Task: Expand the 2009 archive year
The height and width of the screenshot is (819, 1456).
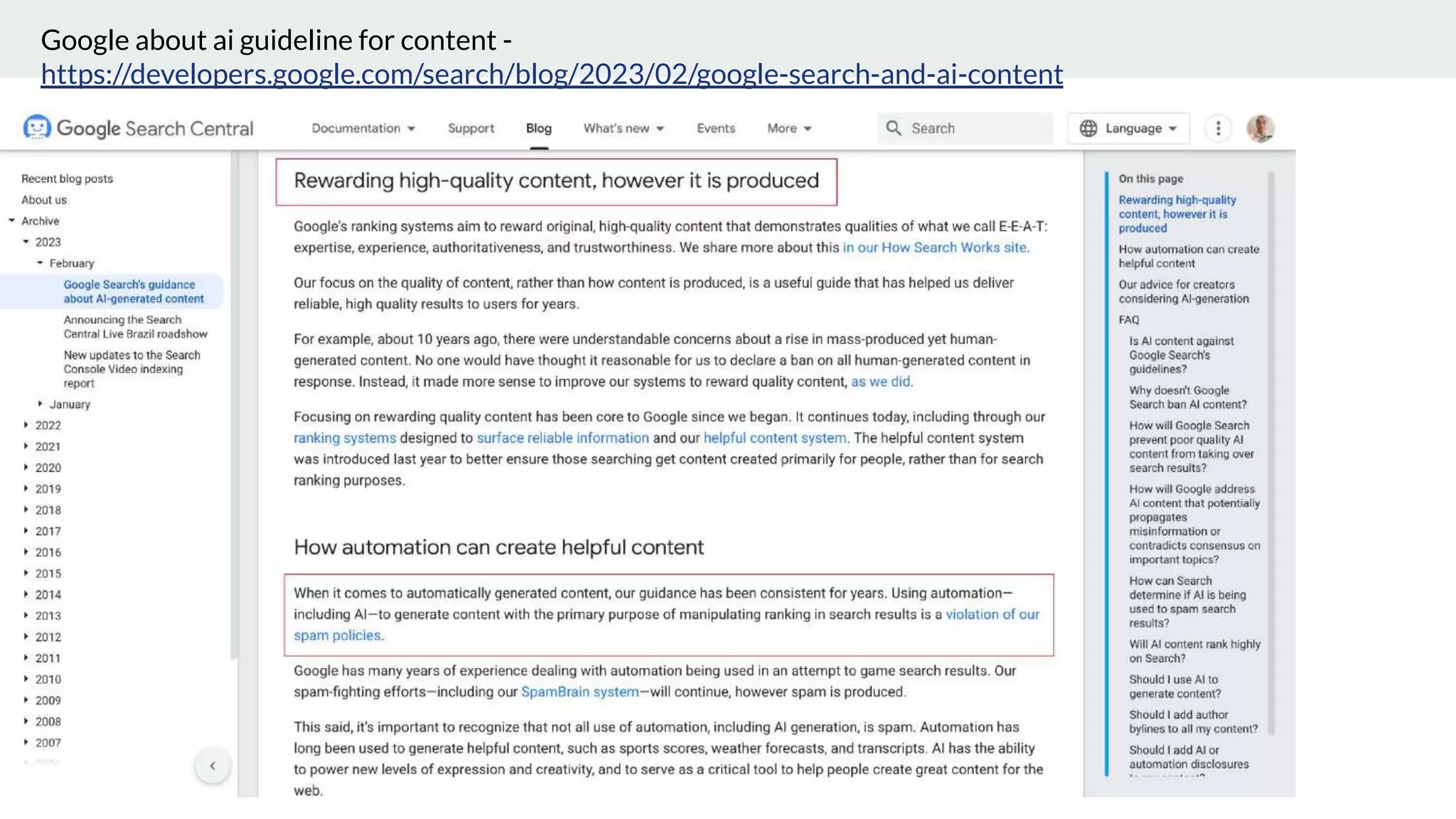Action: click(x=26, y=700)
